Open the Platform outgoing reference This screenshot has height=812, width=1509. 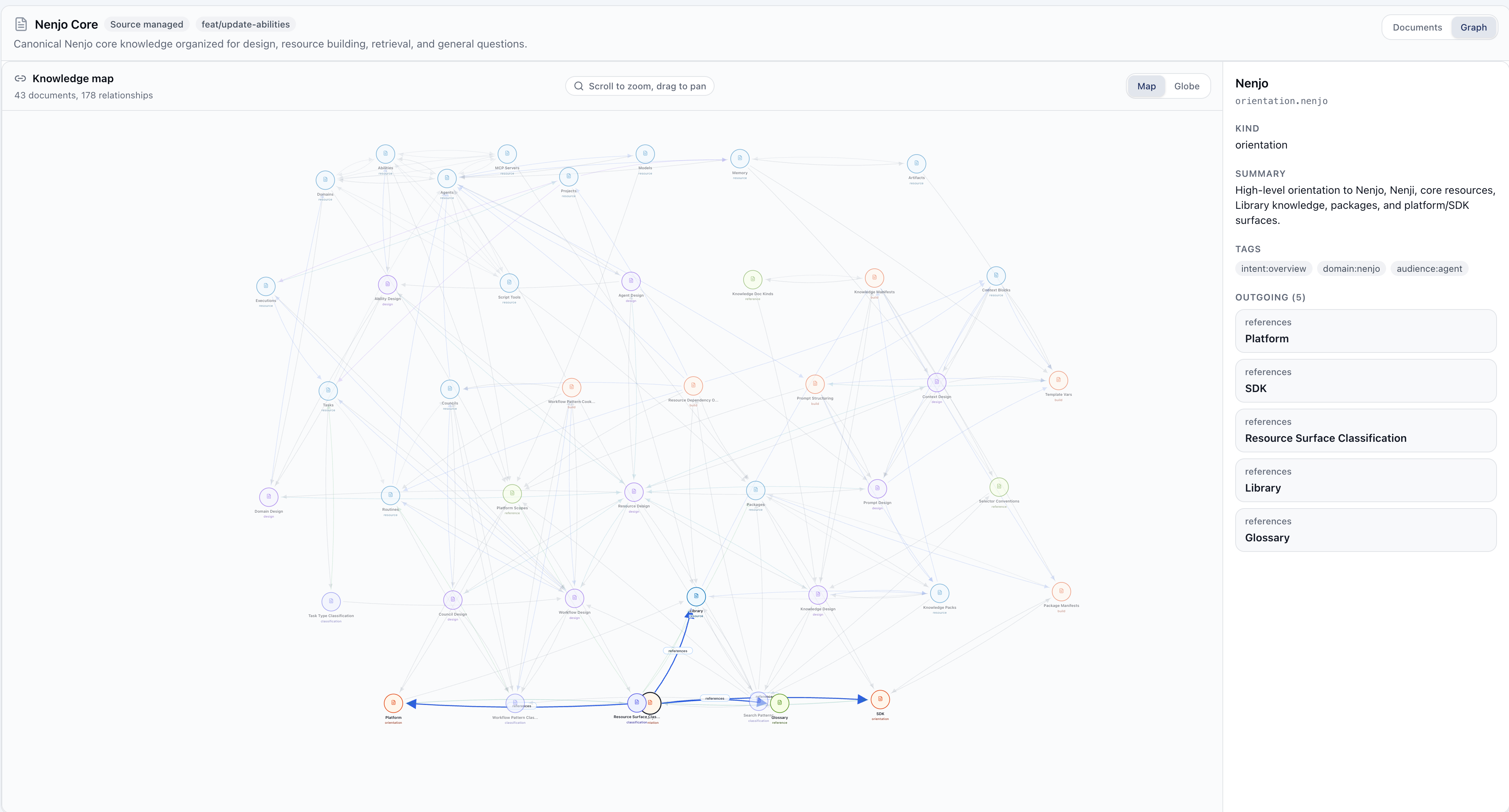pyautogui.click(x=1365, y=331)
